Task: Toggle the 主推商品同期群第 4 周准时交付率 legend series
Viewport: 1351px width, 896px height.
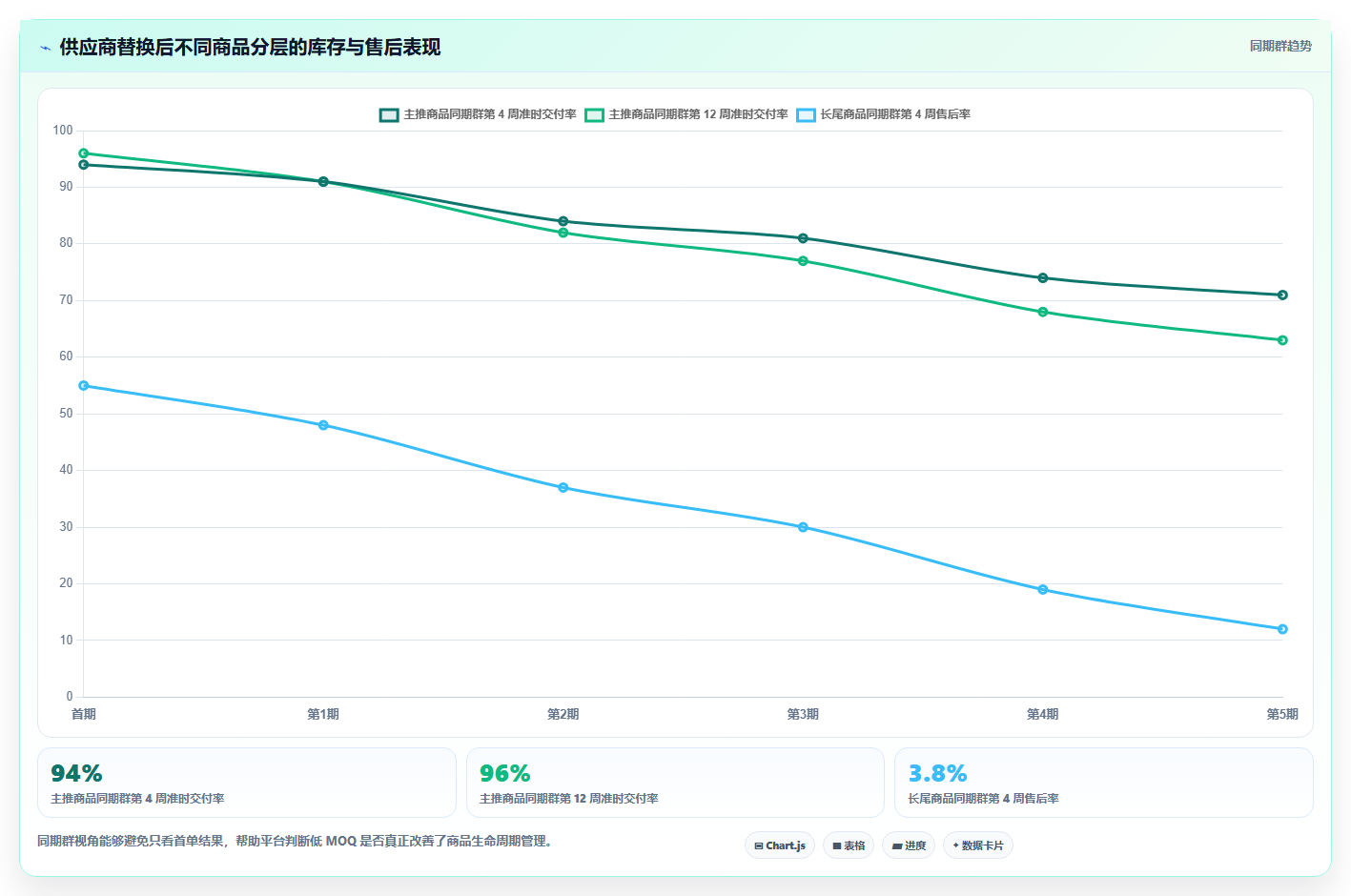Action: pos(478,114)
